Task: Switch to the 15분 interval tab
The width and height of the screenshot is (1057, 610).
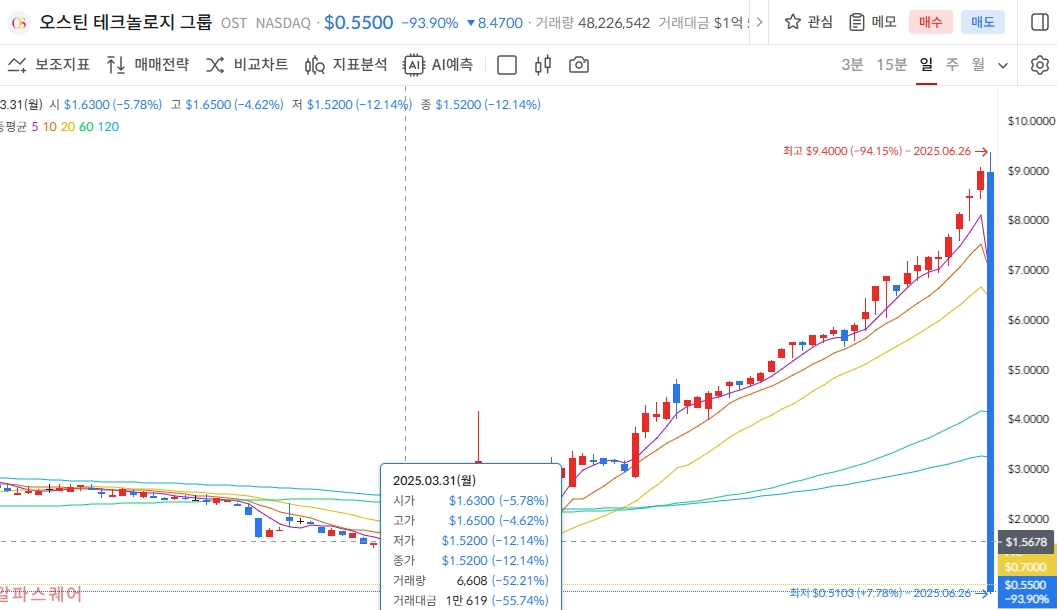Action: pyautogui.click(x=891, y=65)
